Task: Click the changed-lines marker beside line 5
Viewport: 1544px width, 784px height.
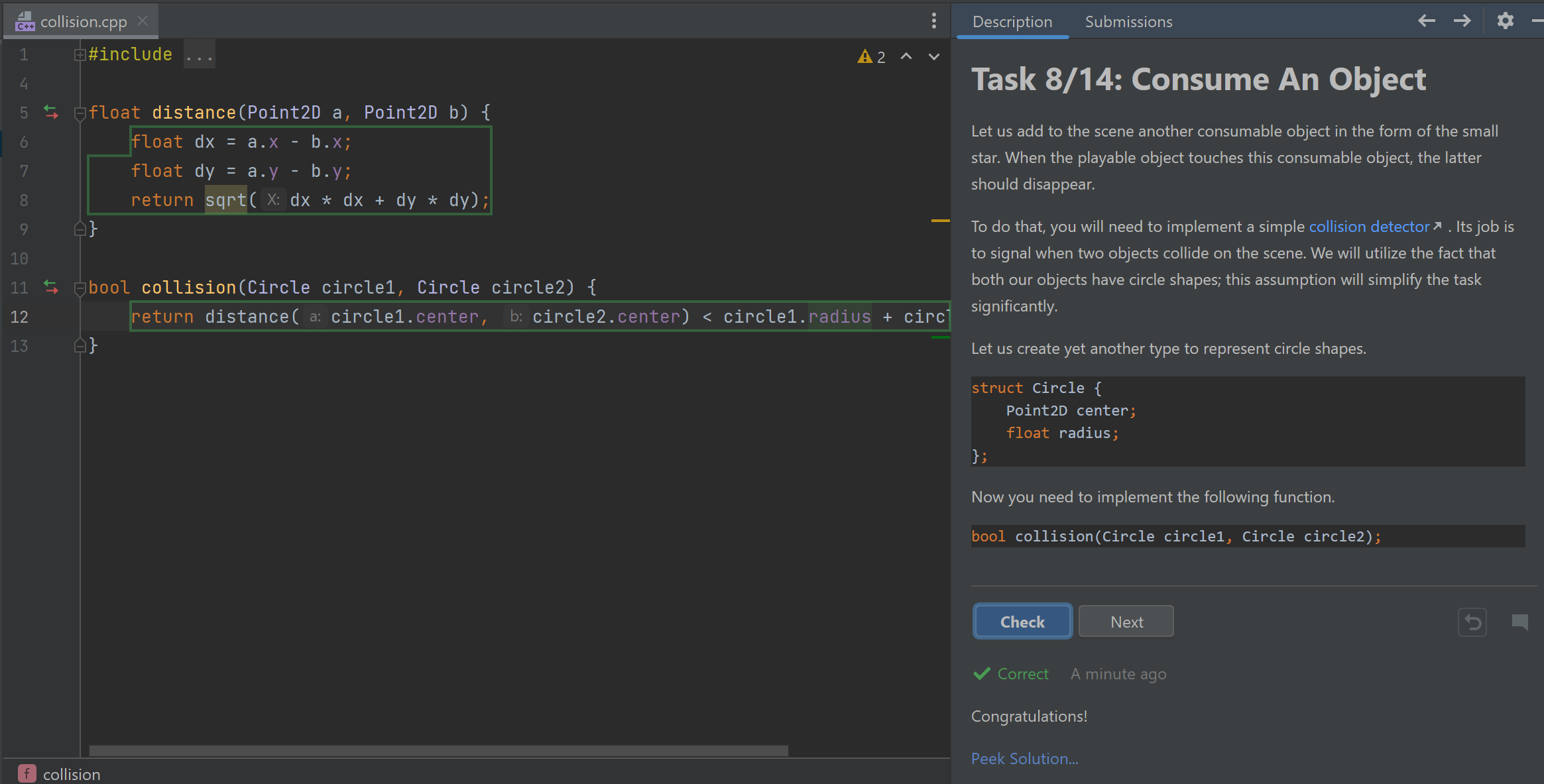Action: click(52, 112)
